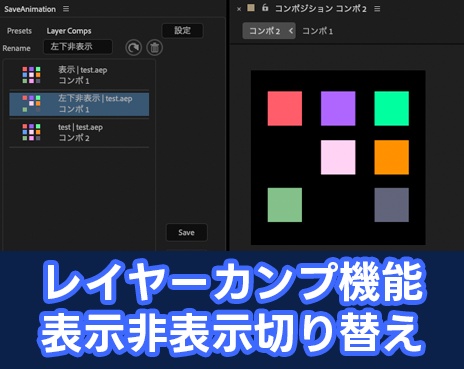Click the Rename text field with 左下非表示
This screenshot has width=464, height=369.
click(x=78, y=47)
